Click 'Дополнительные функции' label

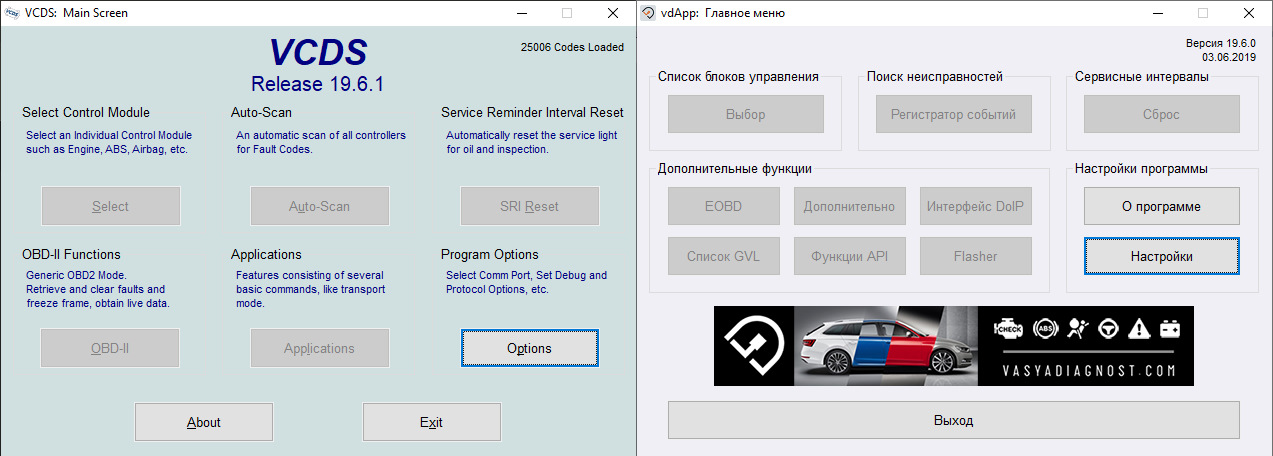(x=735, y=169)
